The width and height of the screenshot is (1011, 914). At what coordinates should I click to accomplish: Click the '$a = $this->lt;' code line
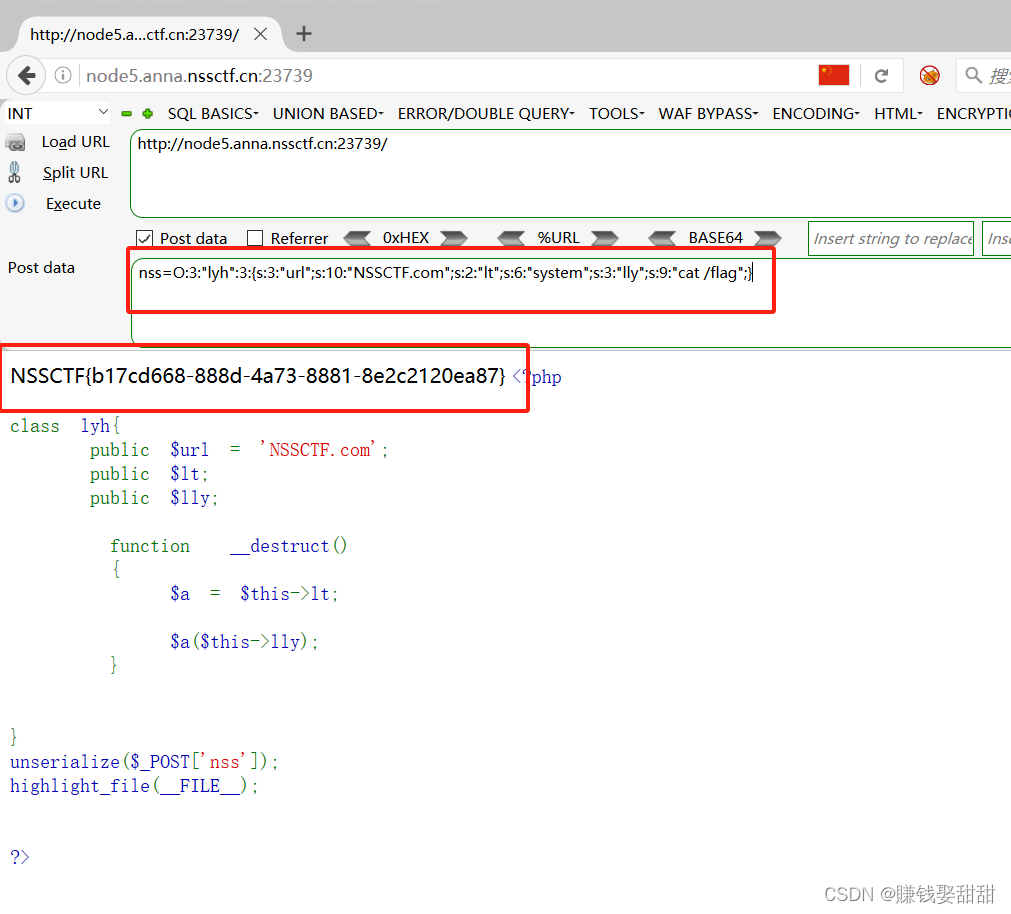click(254, 594)
